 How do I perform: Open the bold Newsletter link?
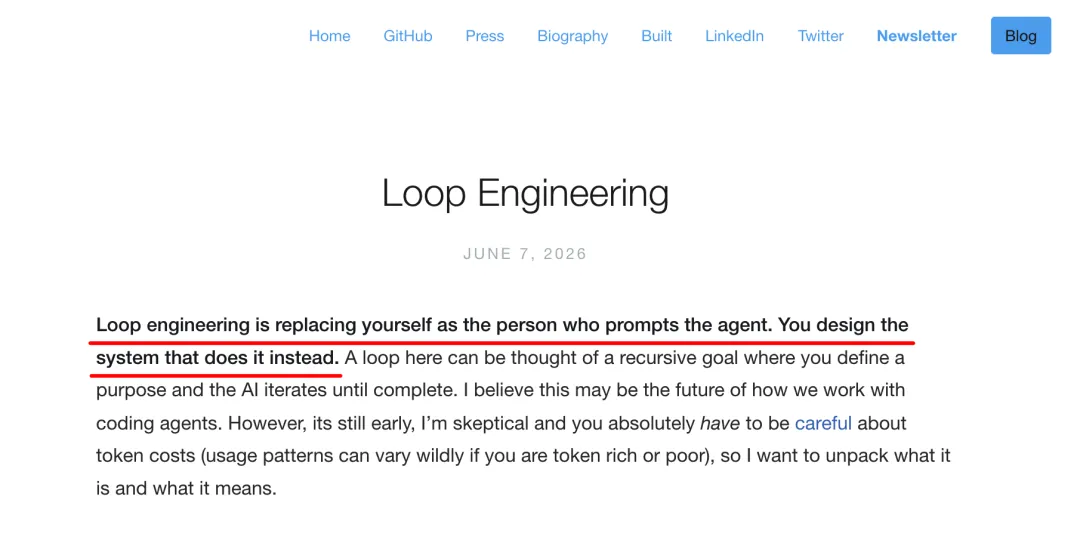coord(916,36)
